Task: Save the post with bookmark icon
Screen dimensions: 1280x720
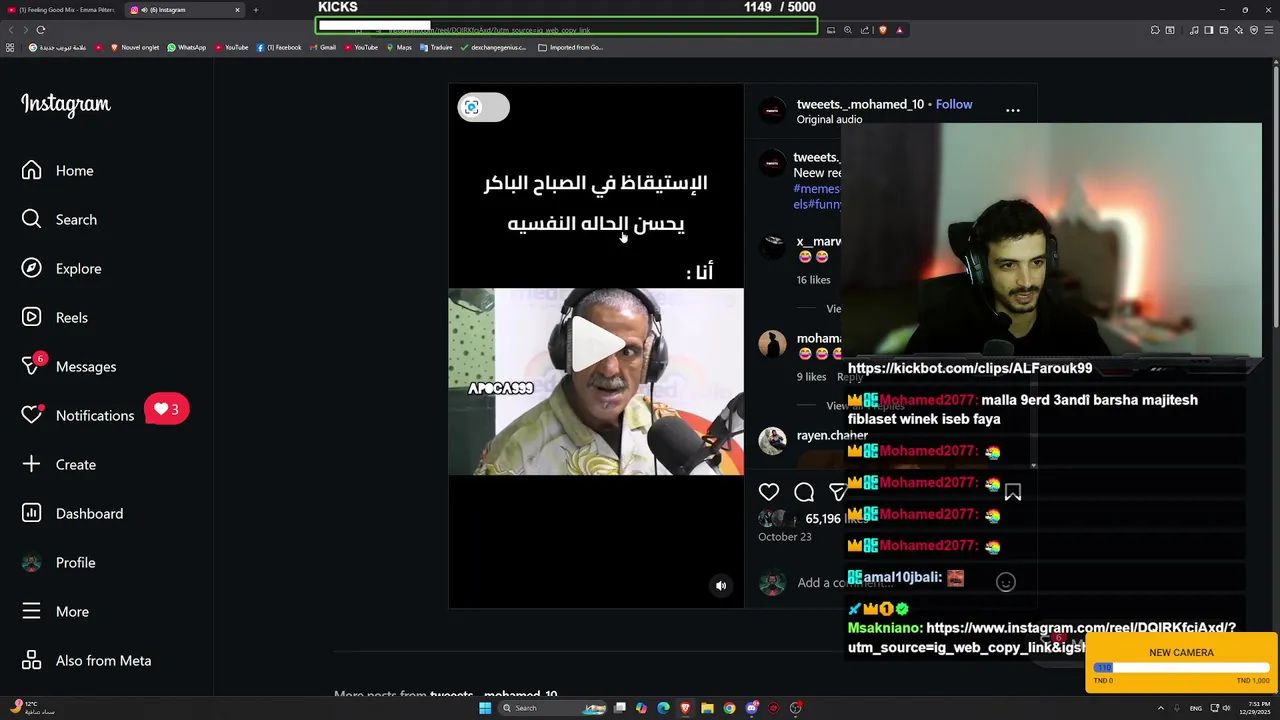Action: [1013, 492]
